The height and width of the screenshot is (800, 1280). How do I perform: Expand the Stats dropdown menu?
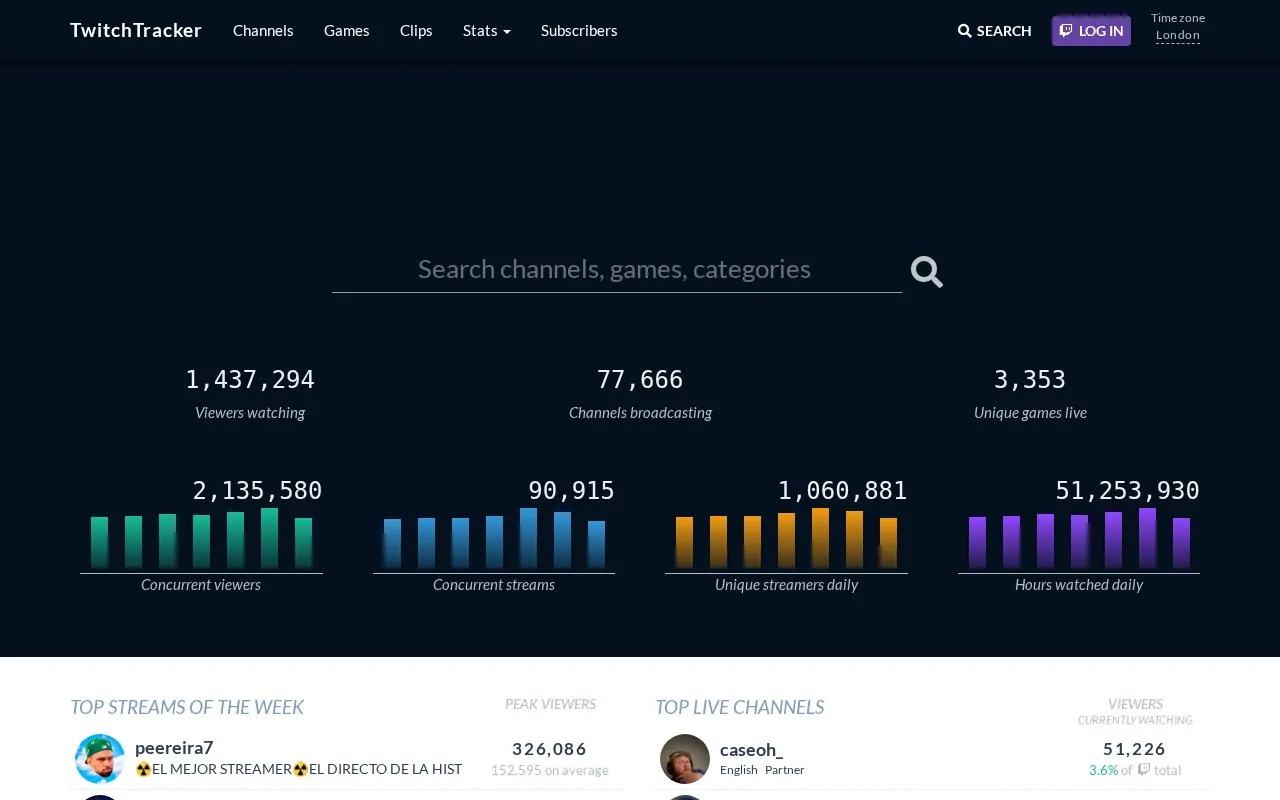[x=487, y=30]
